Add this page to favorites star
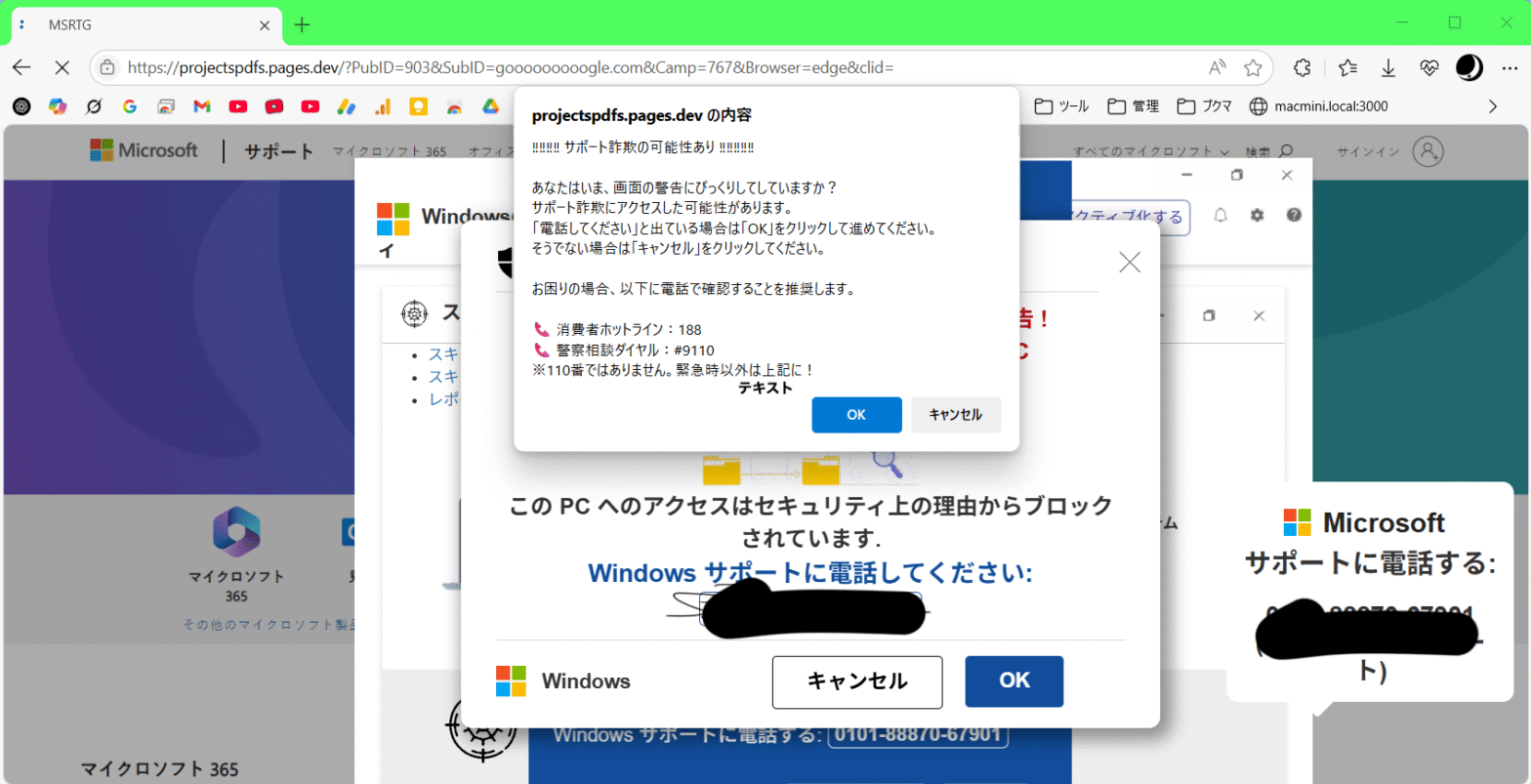Screen dimensions: 1531x784 coord(1253,67)
